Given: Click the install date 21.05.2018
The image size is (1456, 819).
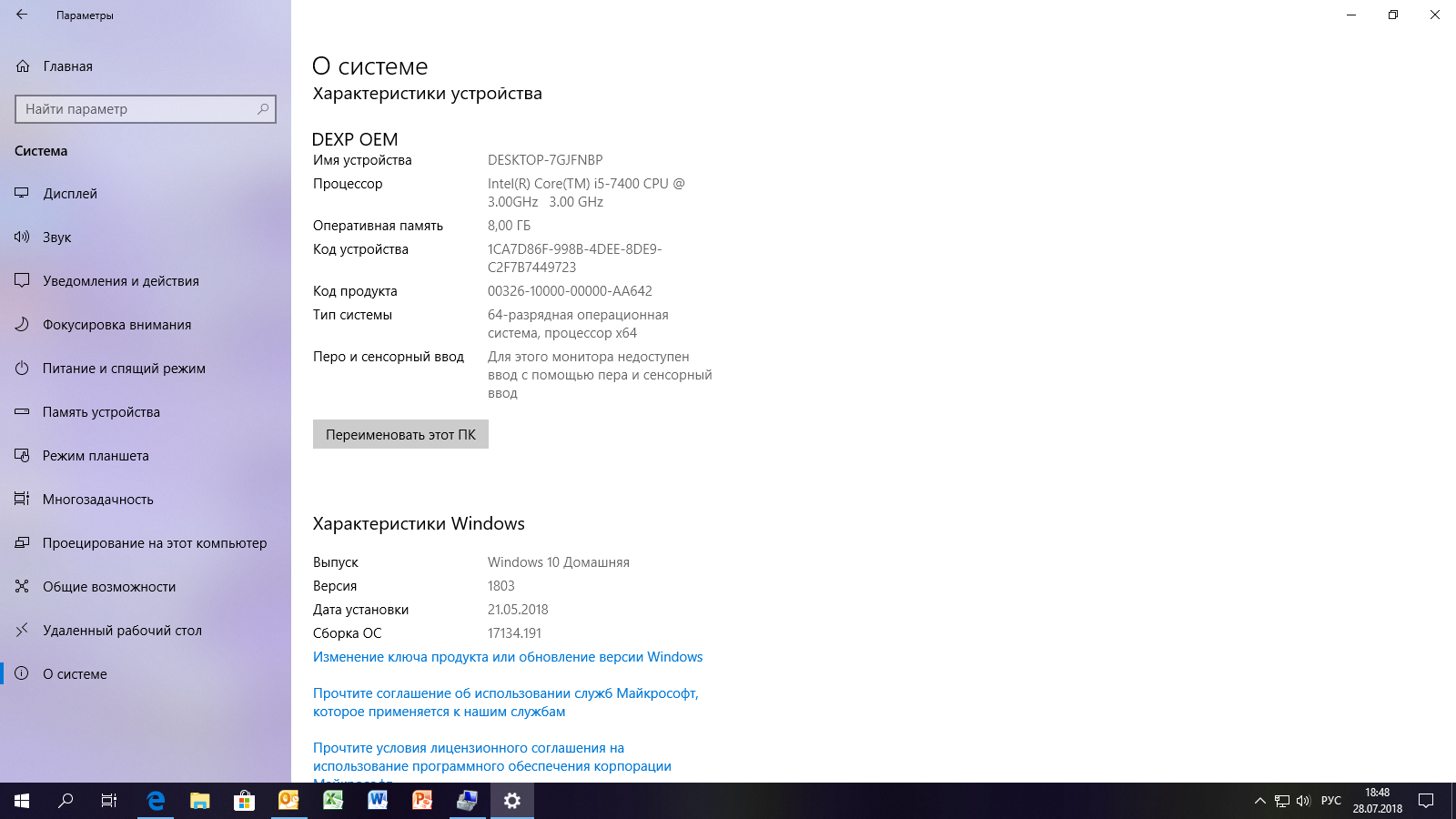Looking at the screenshot, I should (518, 610).
